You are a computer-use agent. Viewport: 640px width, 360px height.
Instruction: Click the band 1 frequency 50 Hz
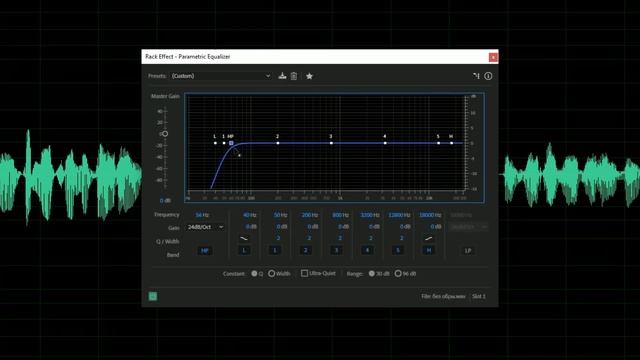[280, 215]
